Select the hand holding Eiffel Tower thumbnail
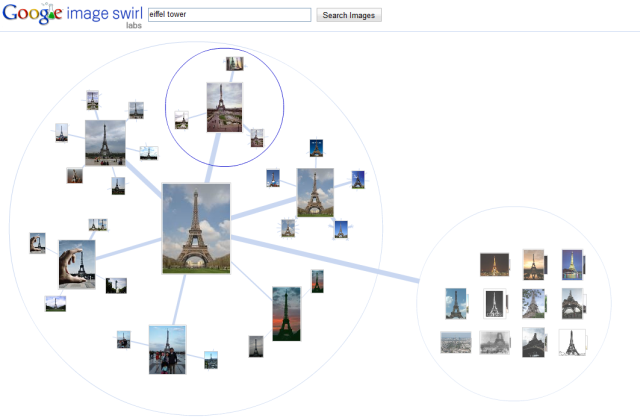640x418 pixels. (x=76, y=263)
